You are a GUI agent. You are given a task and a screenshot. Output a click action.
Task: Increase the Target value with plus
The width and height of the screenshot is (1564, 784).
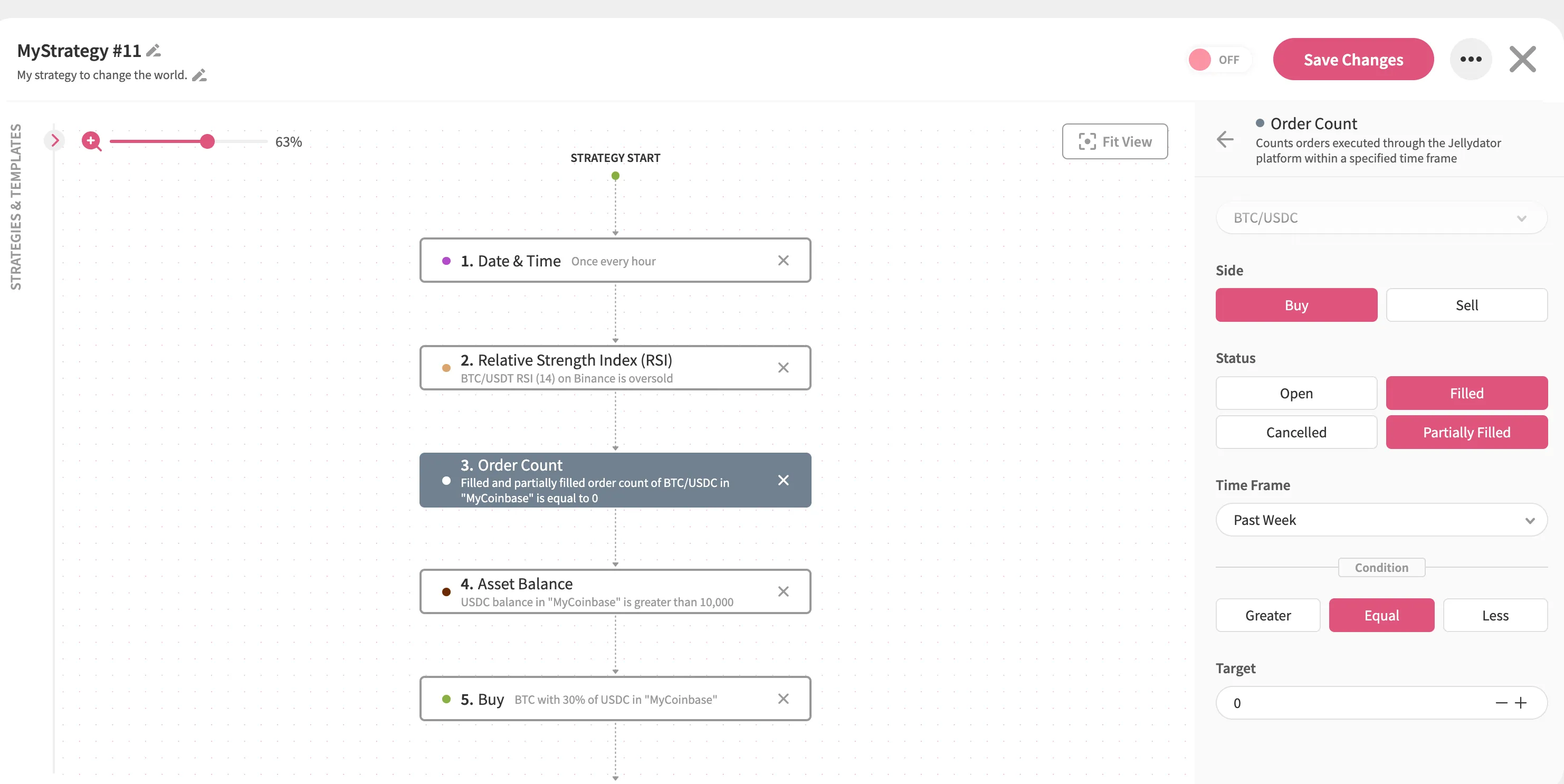pos(1520,703)
